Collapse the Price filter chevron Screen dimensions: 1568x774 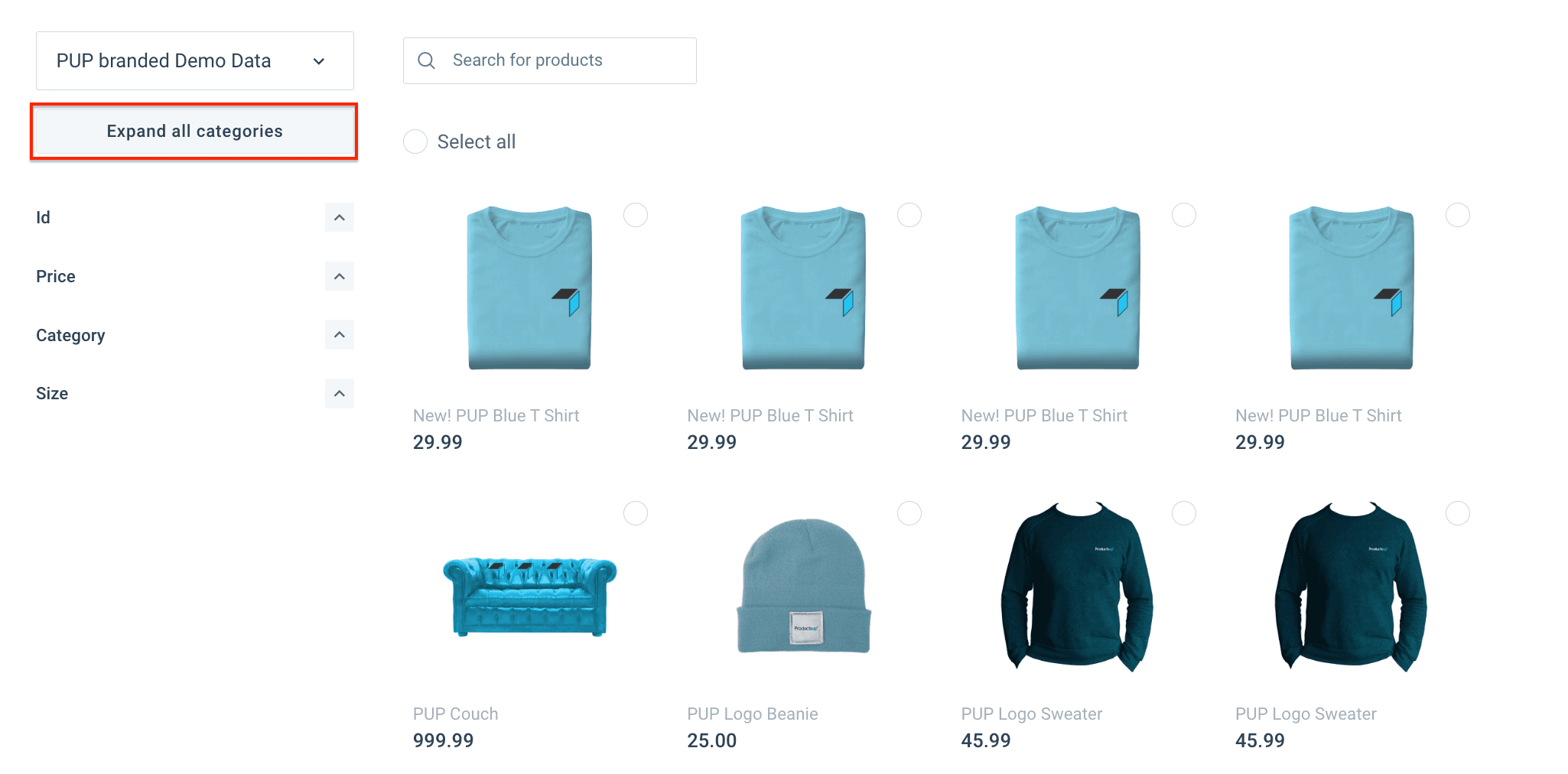pos(340,276)
